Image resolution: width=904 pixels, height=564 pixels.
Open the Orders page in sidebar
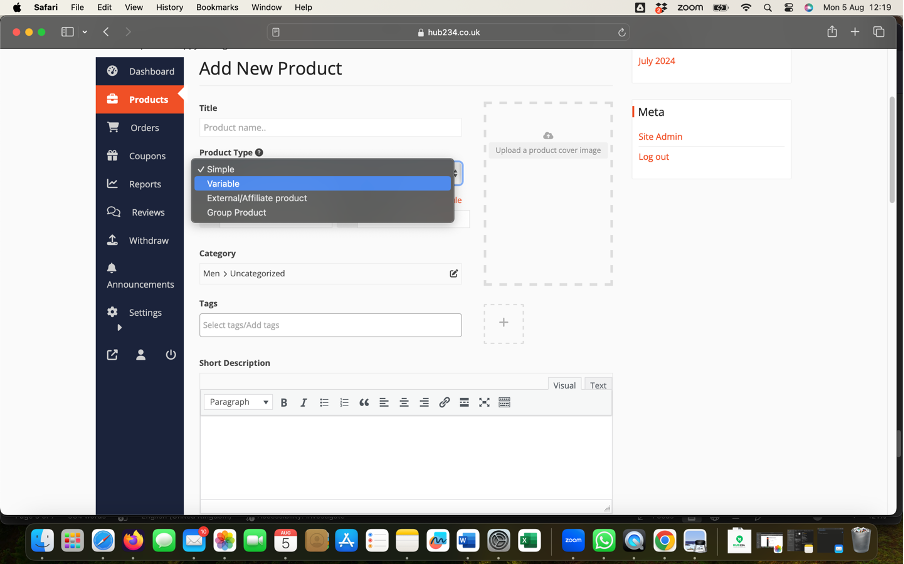click(x=144, y=128)
